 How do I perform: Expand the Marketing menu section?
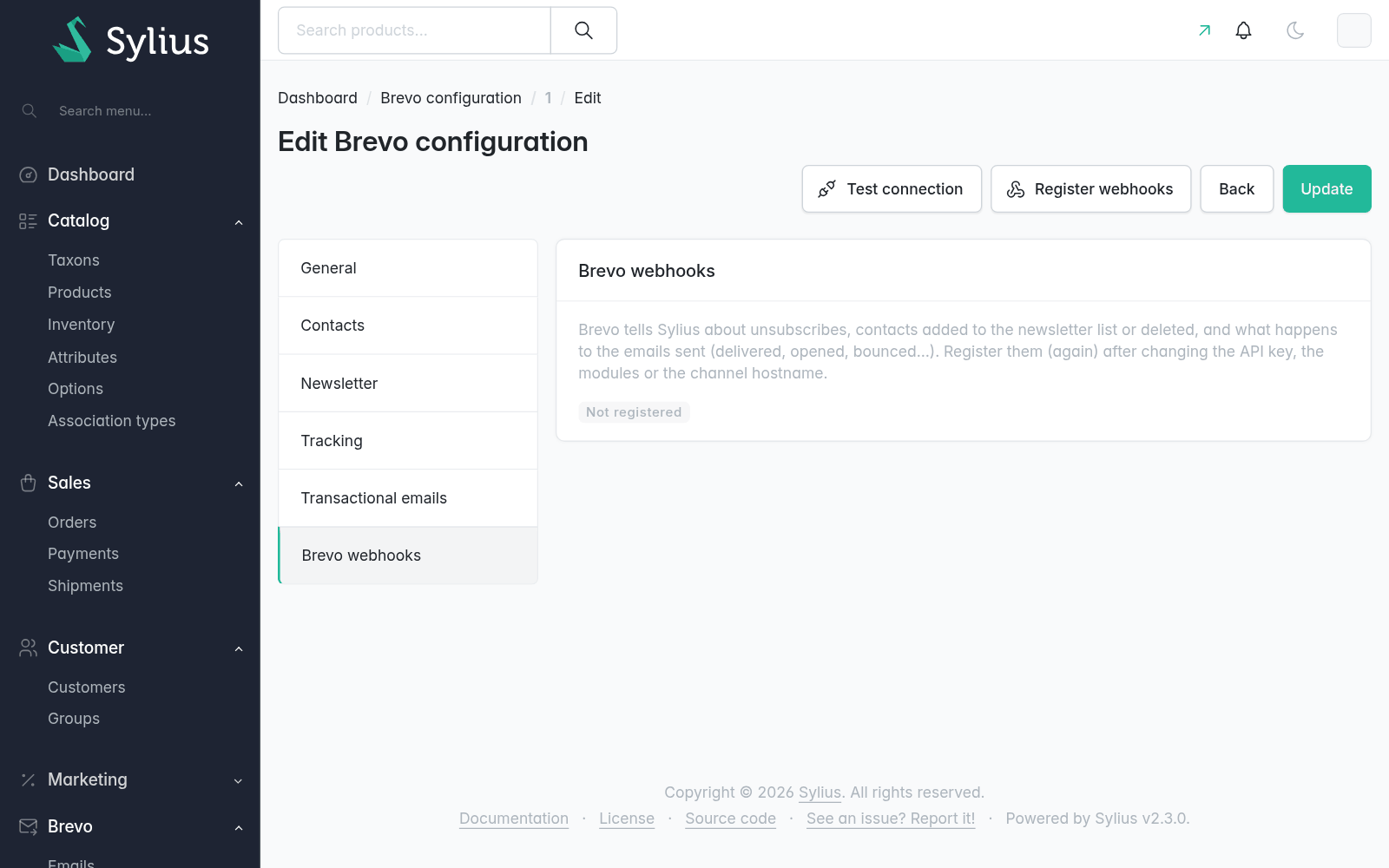pyautogui.click(x=239, y=781)
